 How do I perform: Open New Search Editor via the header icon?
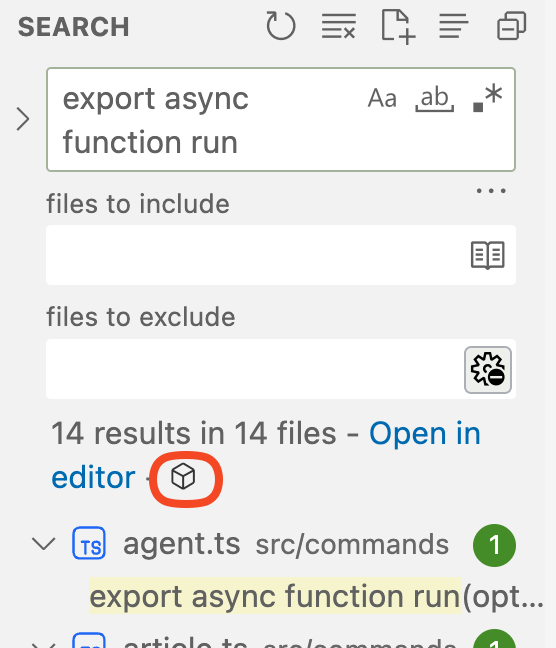pos(398,27)
